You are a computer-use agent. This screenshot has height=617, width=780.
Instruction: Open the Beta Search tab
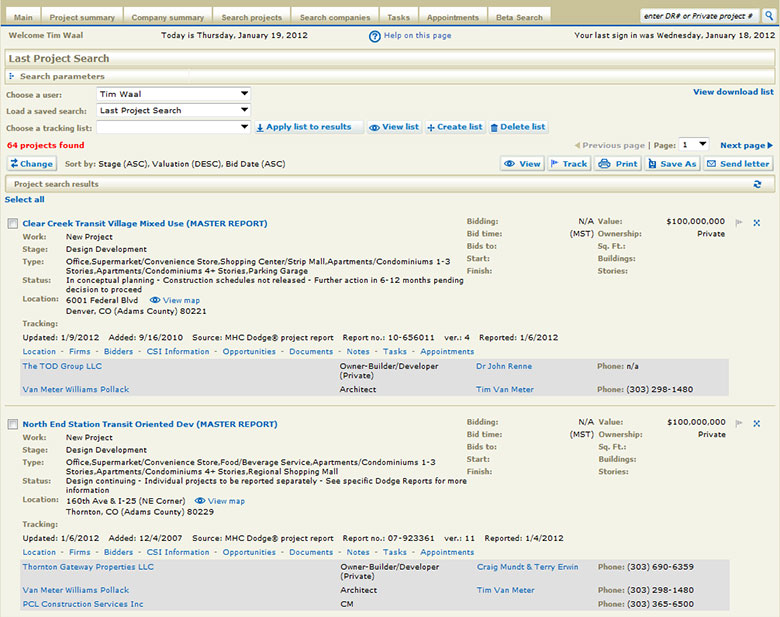(519, 17)
